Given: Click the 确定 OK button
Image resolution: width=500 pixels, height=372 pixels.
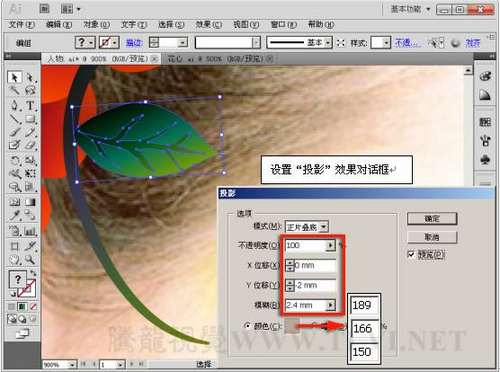Looking at the screenshot, I should point(432,219).
